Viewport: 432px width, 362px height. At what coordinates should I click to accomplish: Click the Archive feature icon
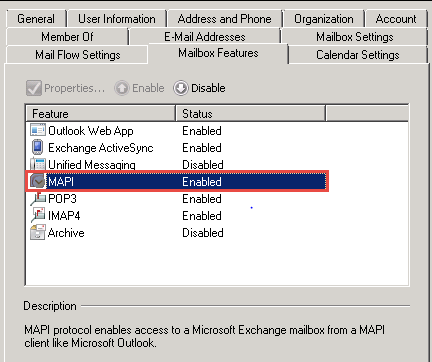click(x=37, y=232)
